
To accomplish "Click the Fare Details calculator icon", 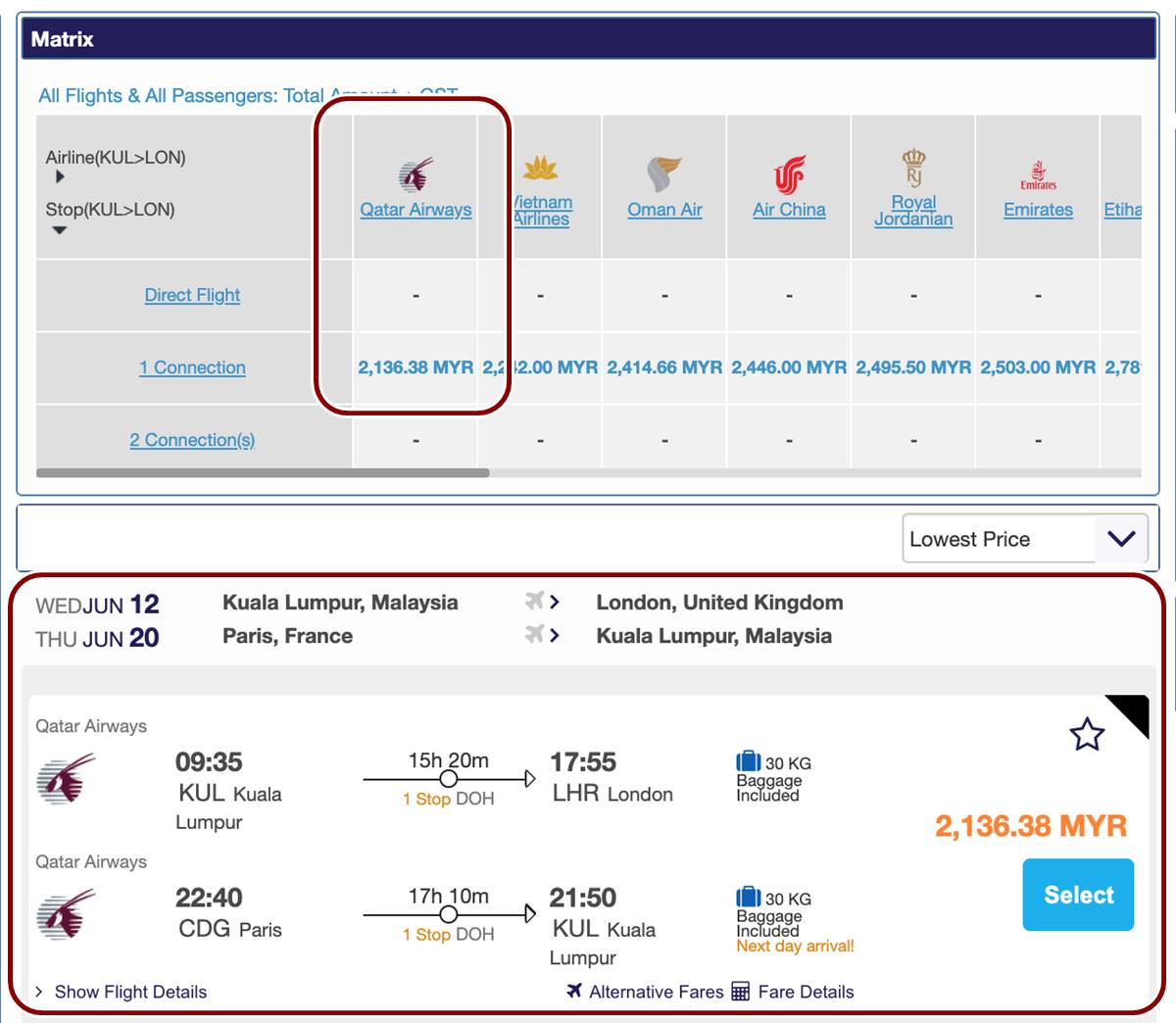I will point(741,992).
